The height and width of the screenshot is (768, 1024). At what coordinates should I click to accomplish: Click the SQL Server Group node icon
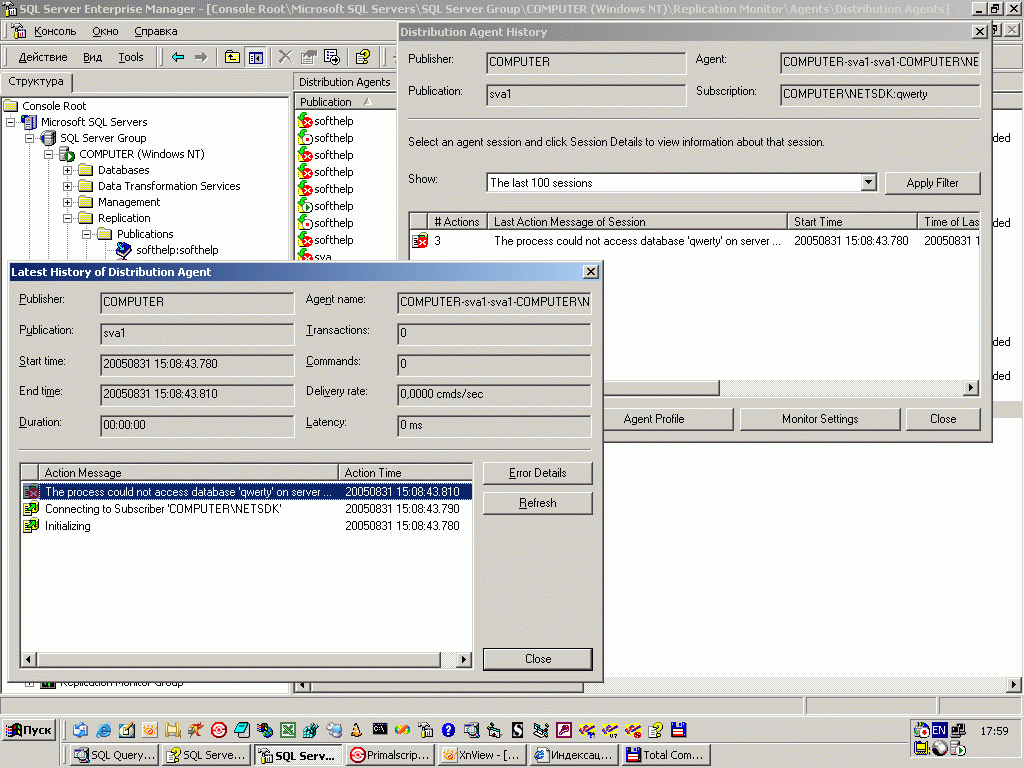tap(48, 138)
